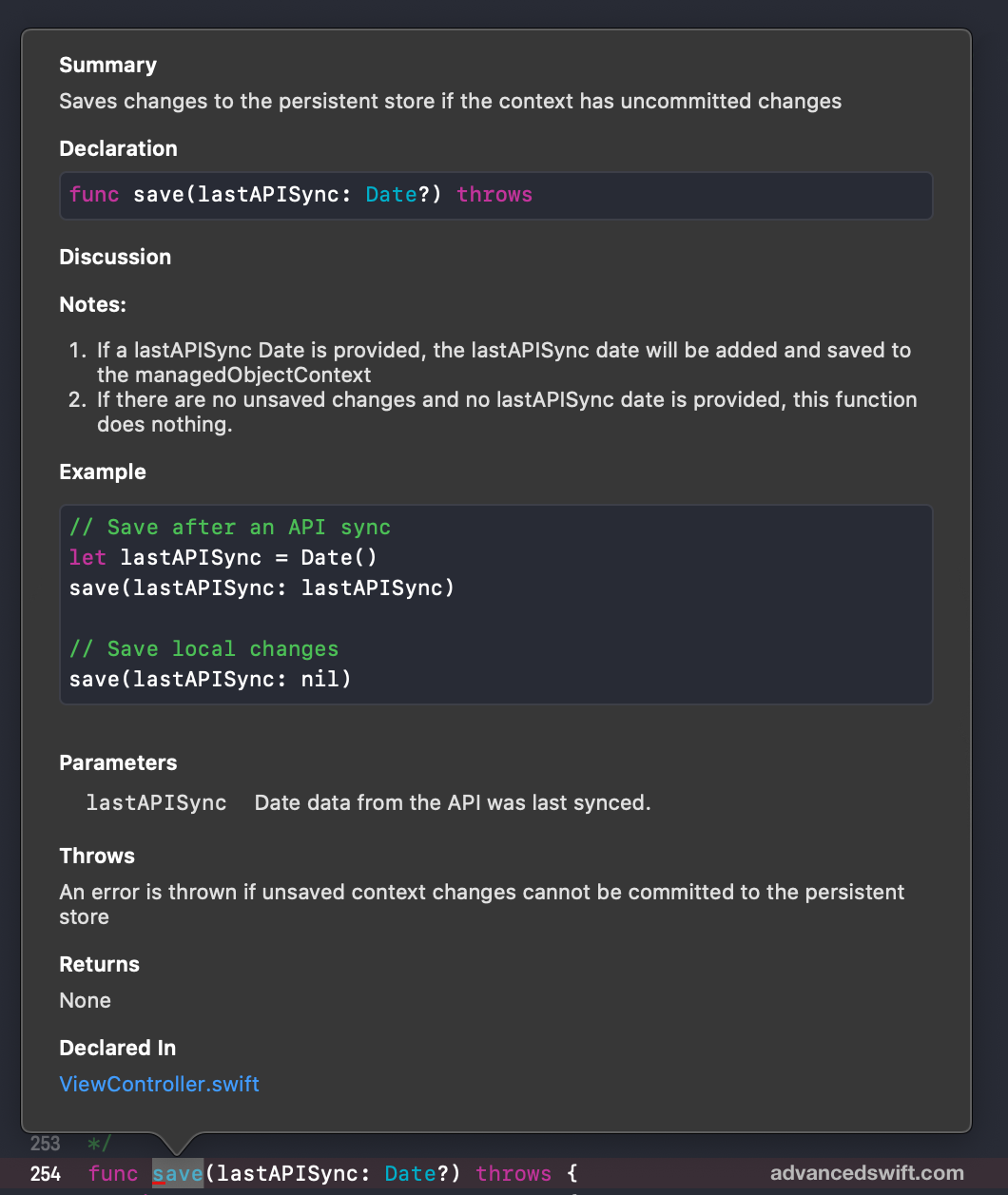Select the Date type in the declaration
This screenshot has height=1195, width=1008.
[x=390, y=195]
